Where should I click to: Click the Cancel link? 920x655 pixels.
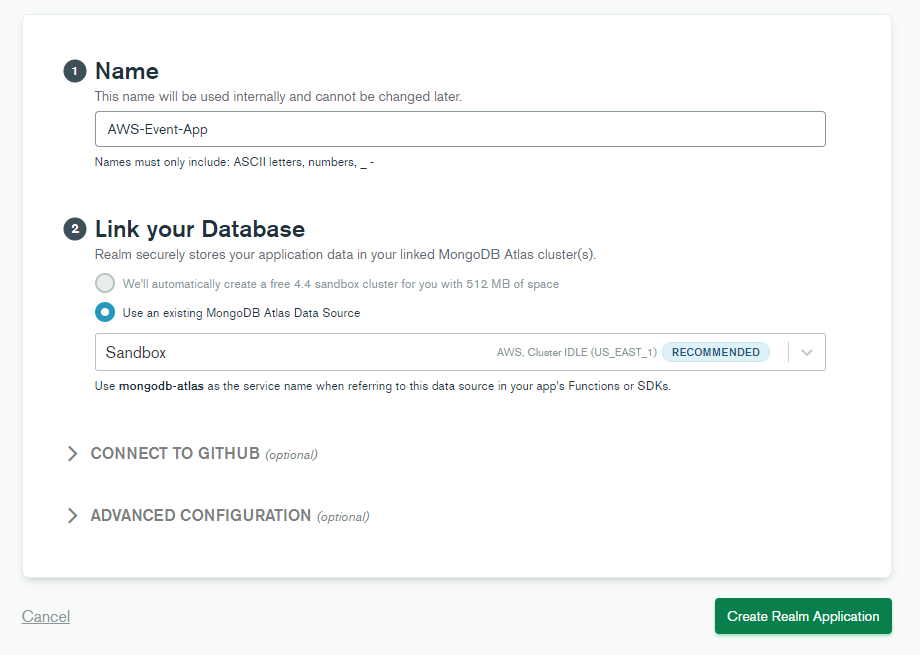(45, 616)
